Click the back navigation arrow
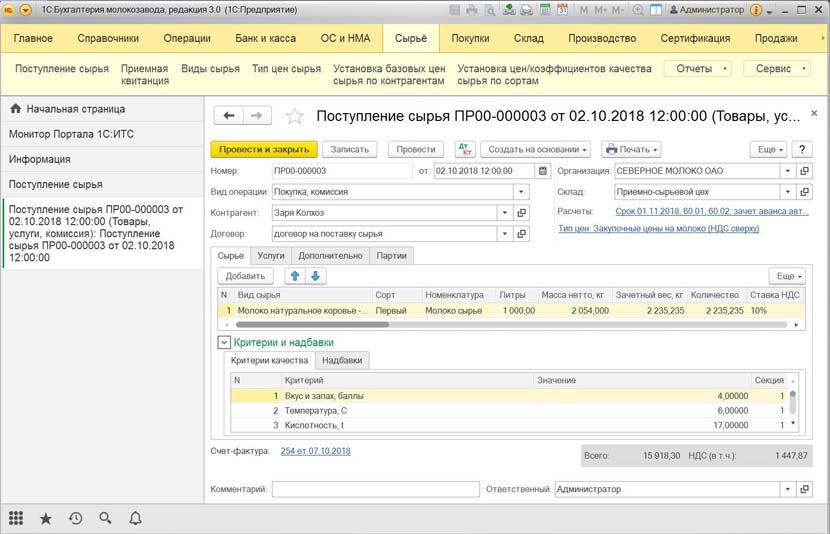The width and height of the screenshot is (830, 534). click(230, 116)
